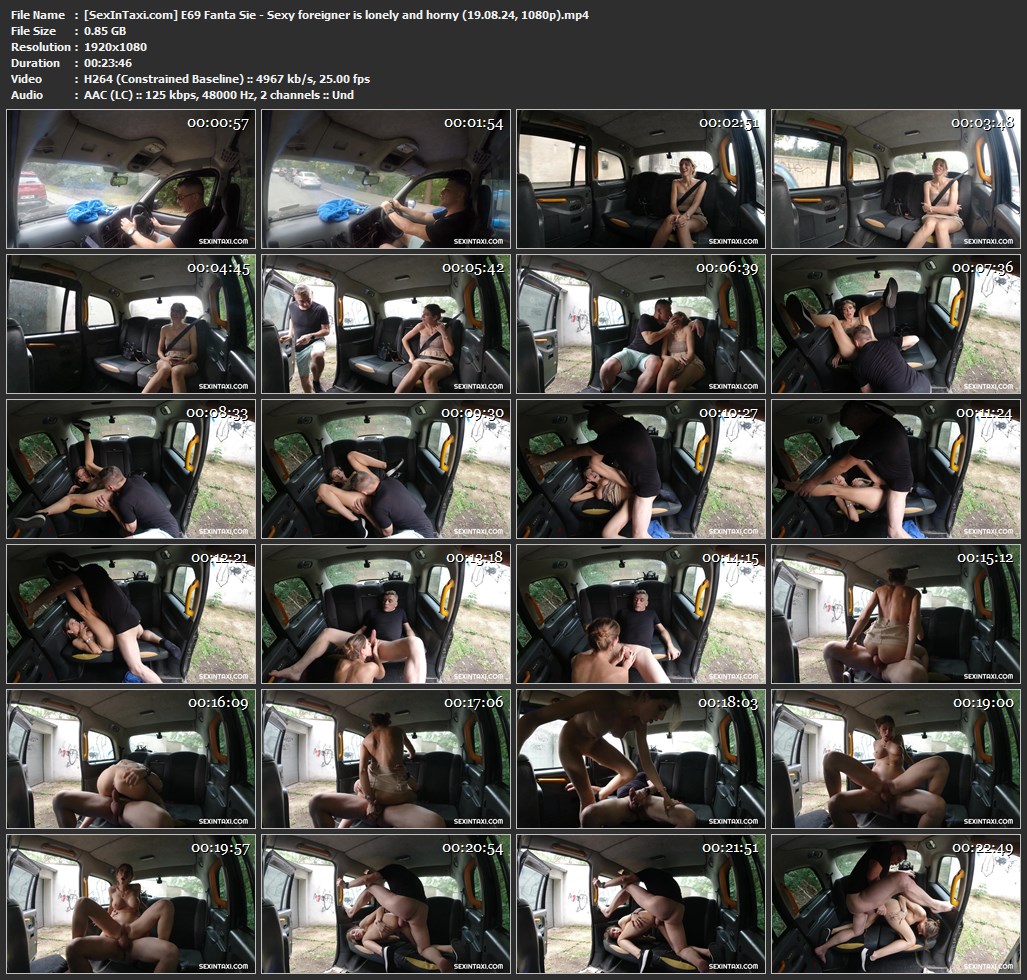
Task: Select the thumbnail at 00:04:45
Action: 131,324
